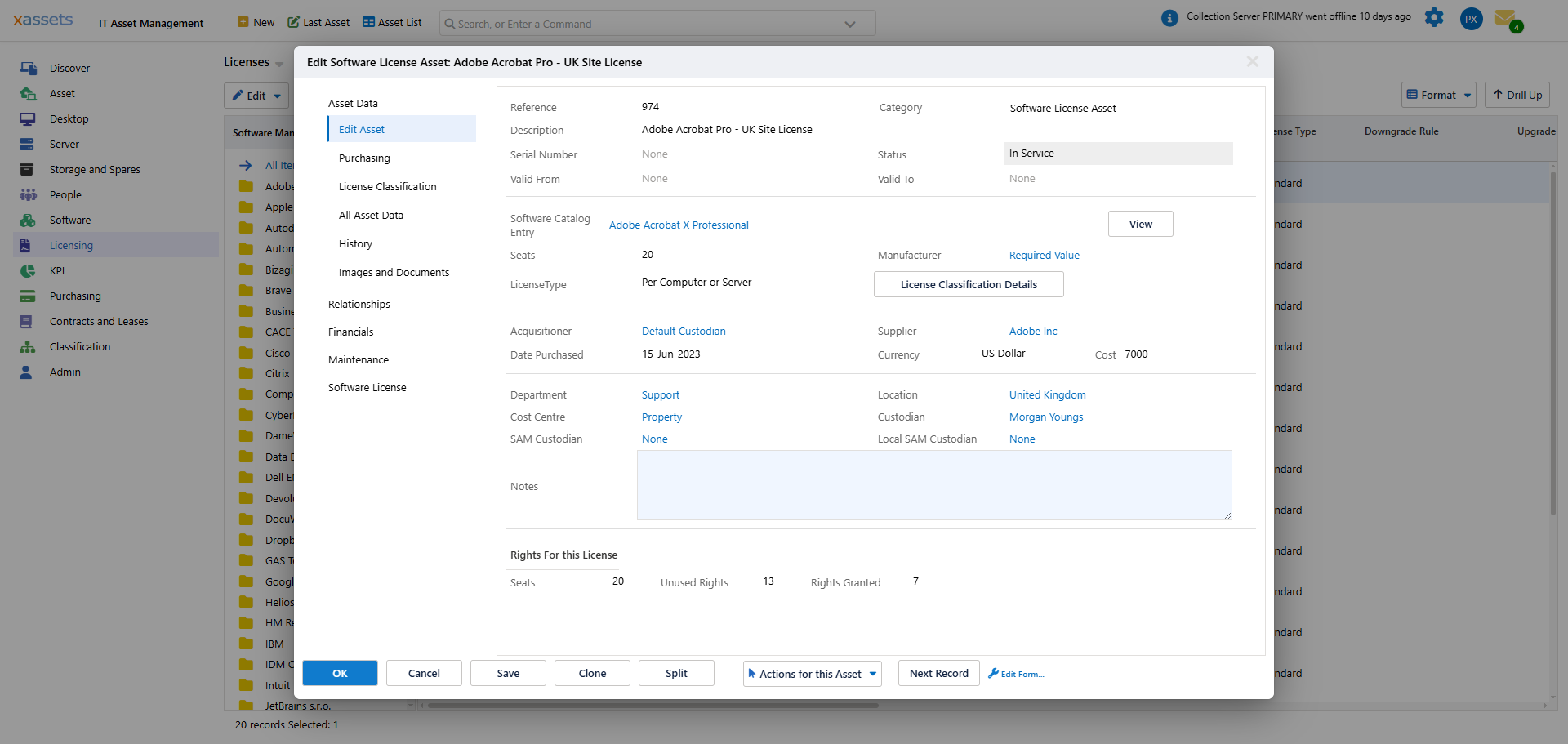Image resolution: width=1568 pixels, height=744 pixels.
Task: Open the settings gear icon
Action: click(1435, 17)
